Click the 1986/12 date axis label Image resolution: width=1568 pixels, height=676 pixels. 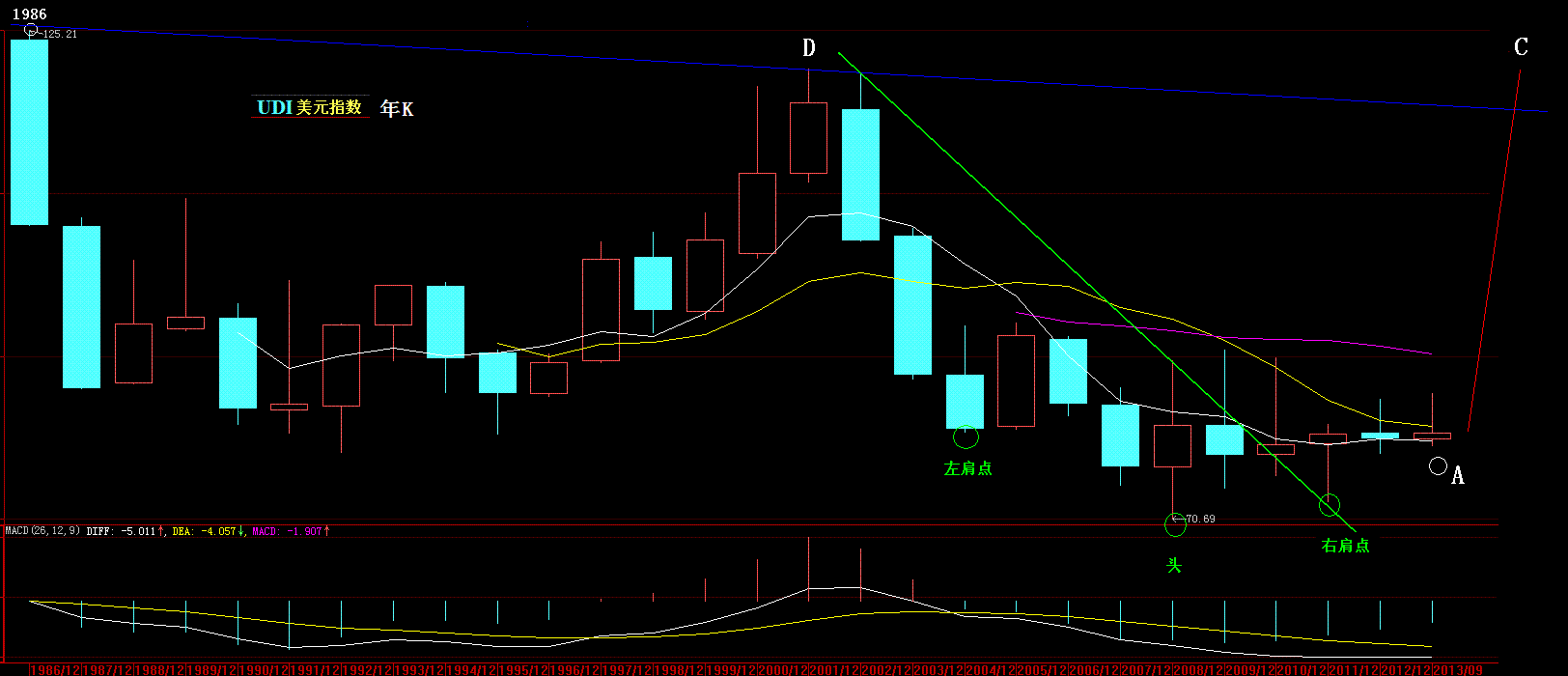coord(56,669)
